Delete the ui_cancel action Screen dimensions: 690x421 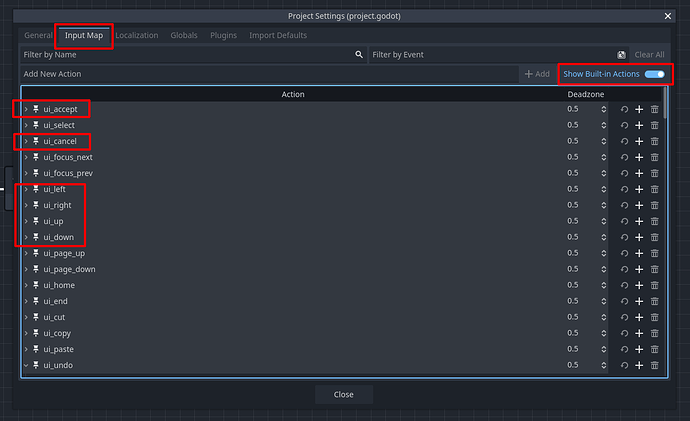pos(654,141)
